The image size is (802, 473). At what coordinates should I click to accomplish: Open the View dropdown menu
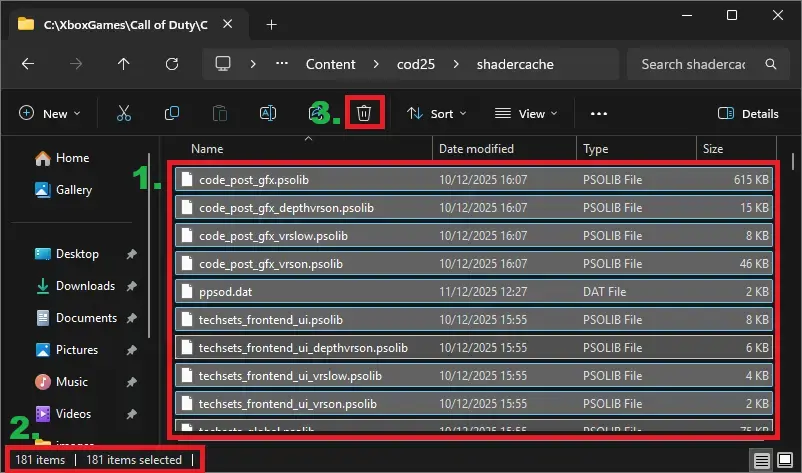(526, 114)
